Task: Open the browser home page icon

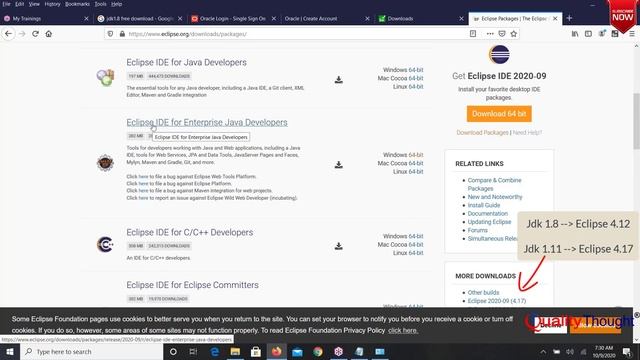Action: 49,34
